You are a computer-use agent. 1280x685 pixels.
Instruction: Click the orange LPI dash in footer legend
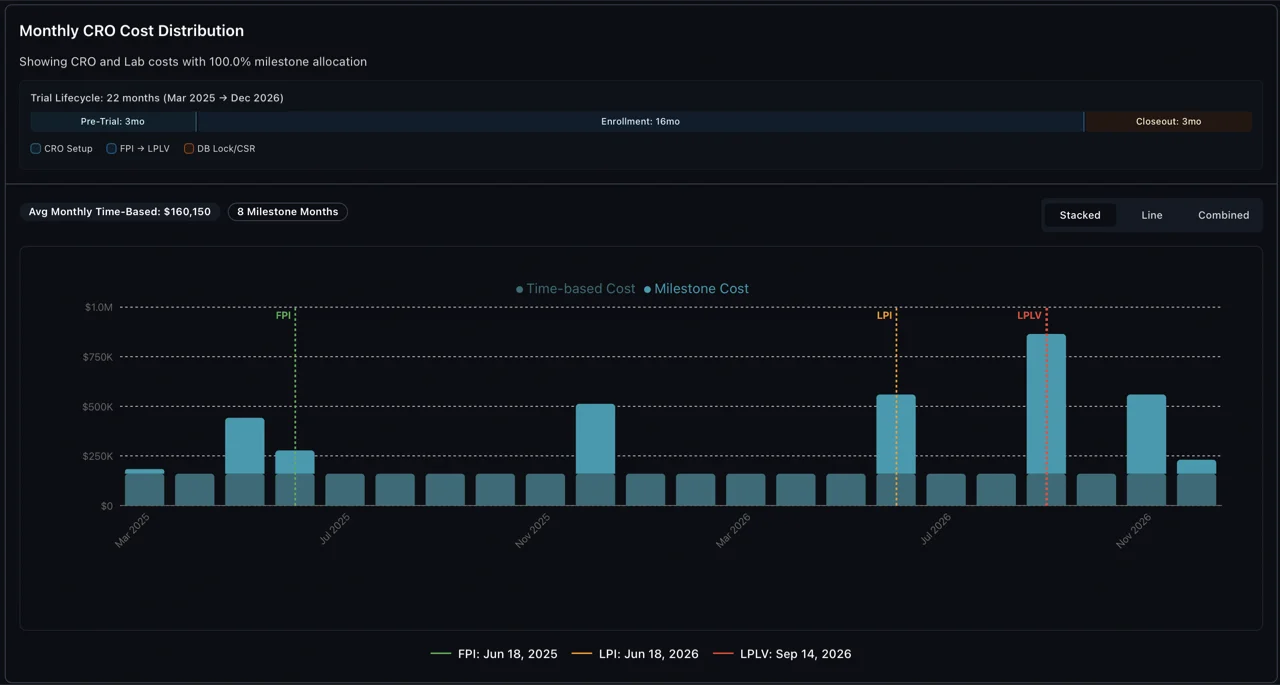(583, 653)
